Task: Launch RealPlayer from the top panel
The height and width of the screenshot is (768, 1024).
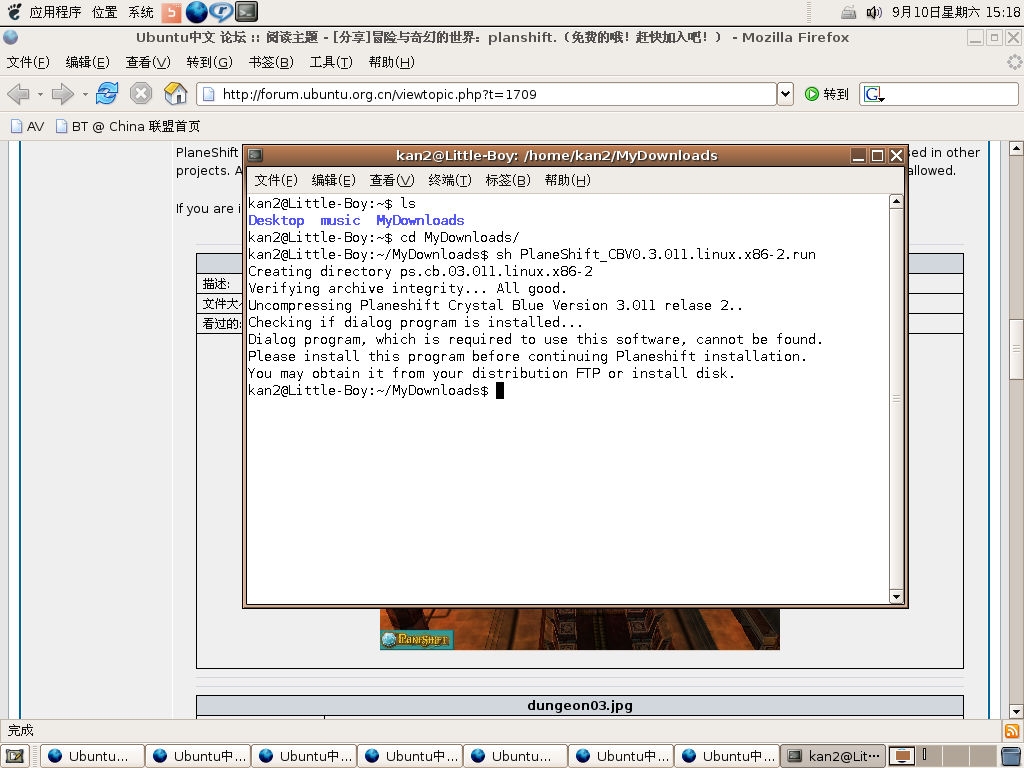Action: pos(221,12)
